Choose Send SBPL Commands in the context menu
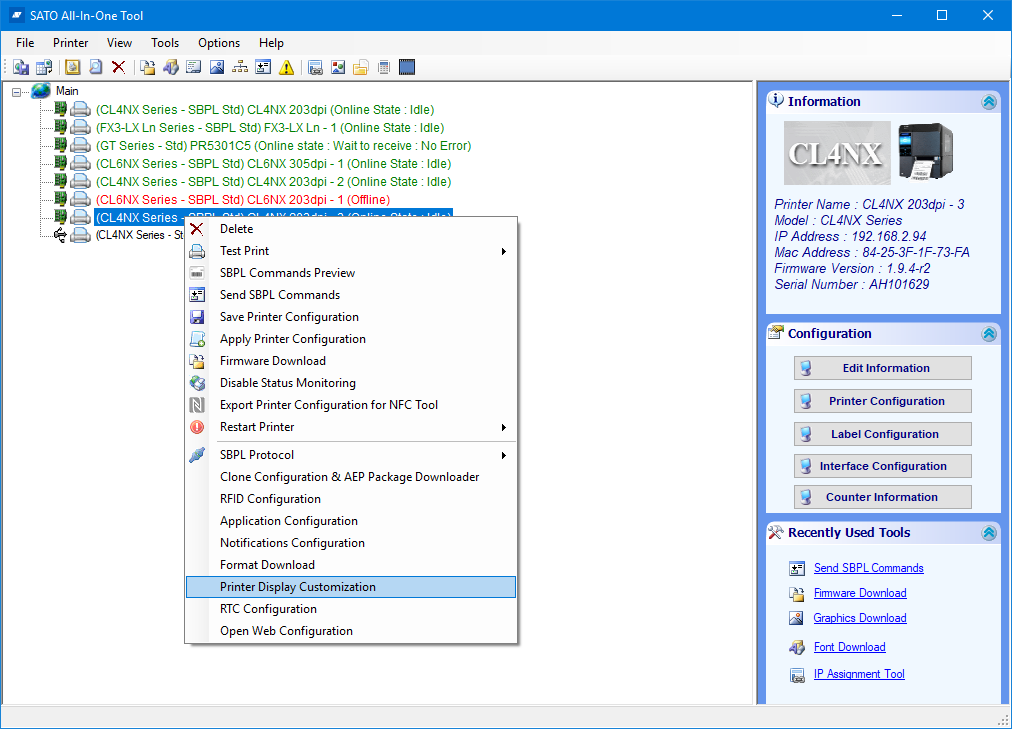The width and height of the screenshot is (1012, 729). point(351,295)
